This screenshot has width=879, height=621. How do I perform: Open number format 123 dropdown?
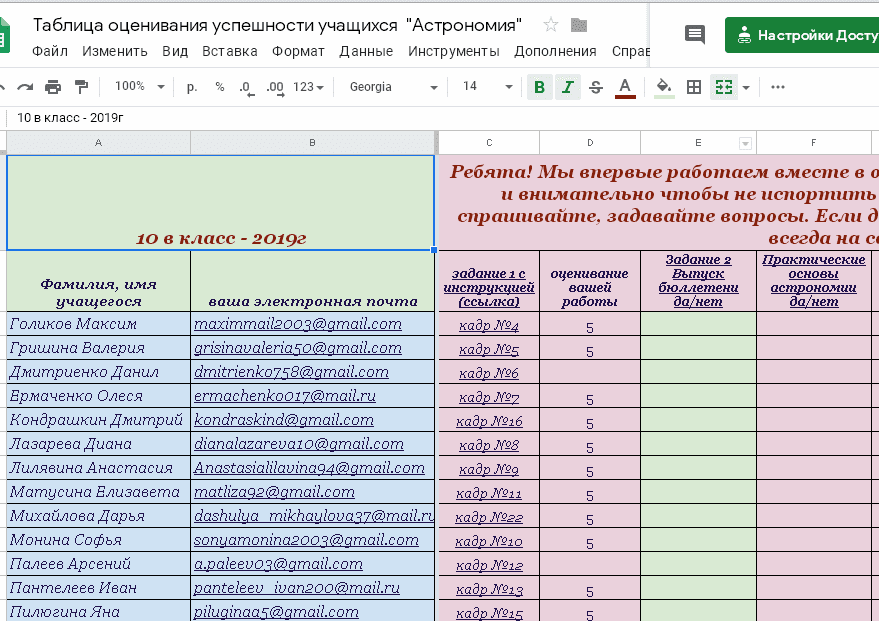click(308, 87)
